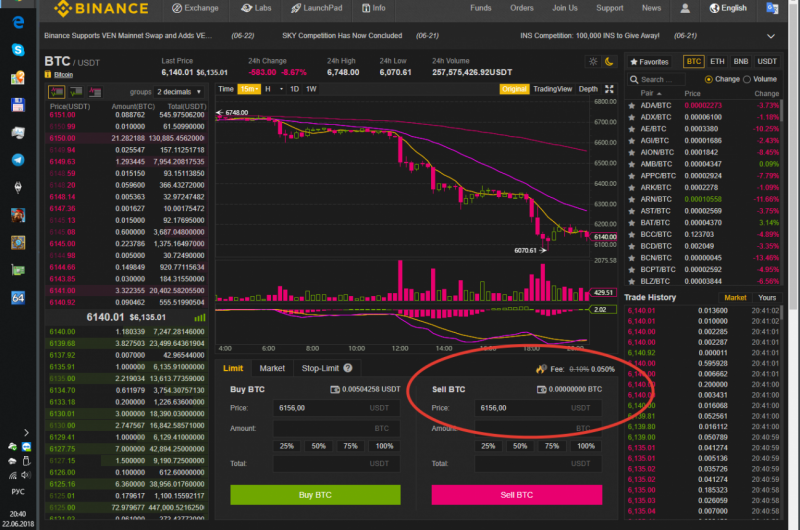Click the BNB fee discount icon
Viewport: 800px width, 530px height.
click(x=541, y=368)
